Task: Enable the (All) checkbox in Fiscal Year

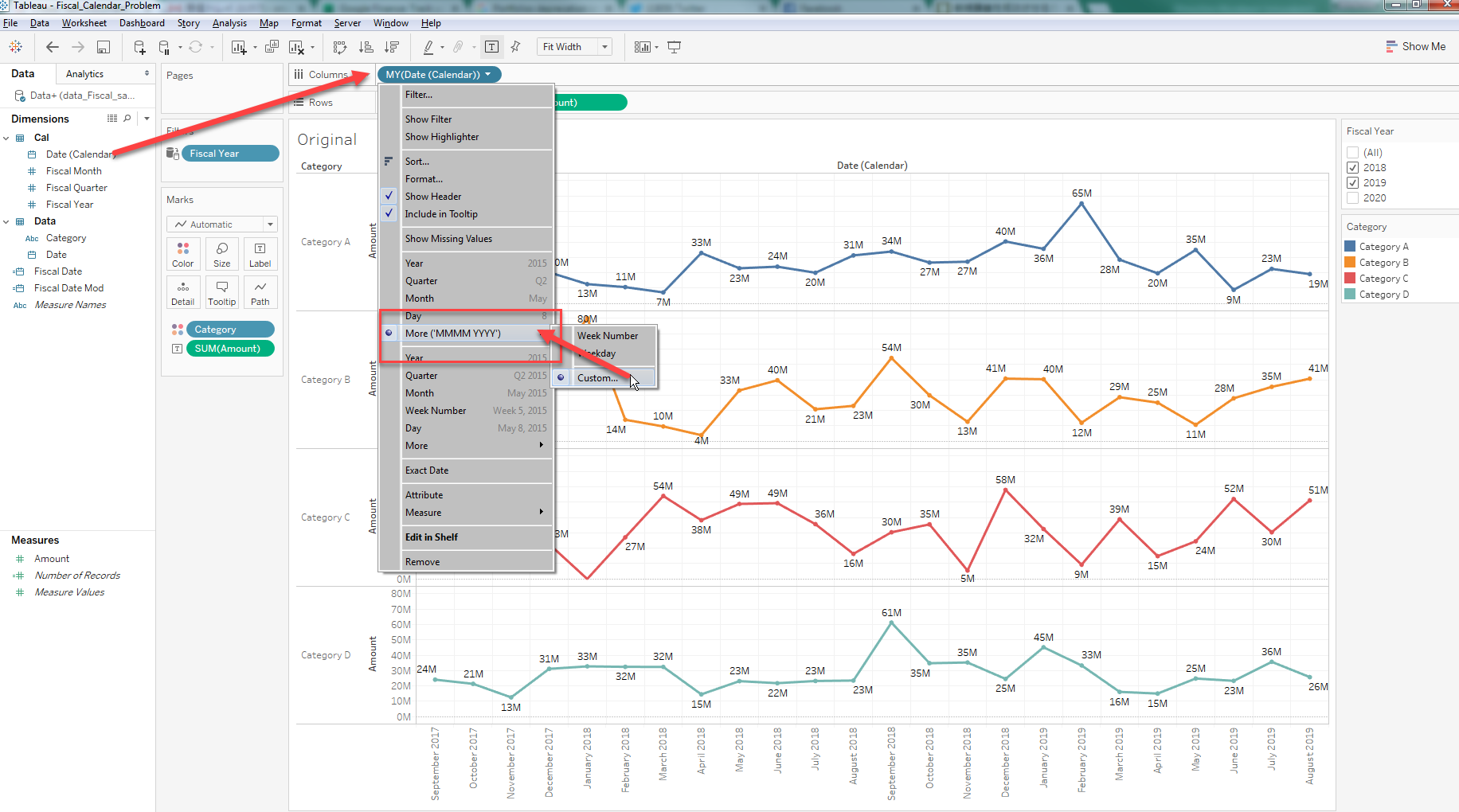Action: [x=1352, y=152]
